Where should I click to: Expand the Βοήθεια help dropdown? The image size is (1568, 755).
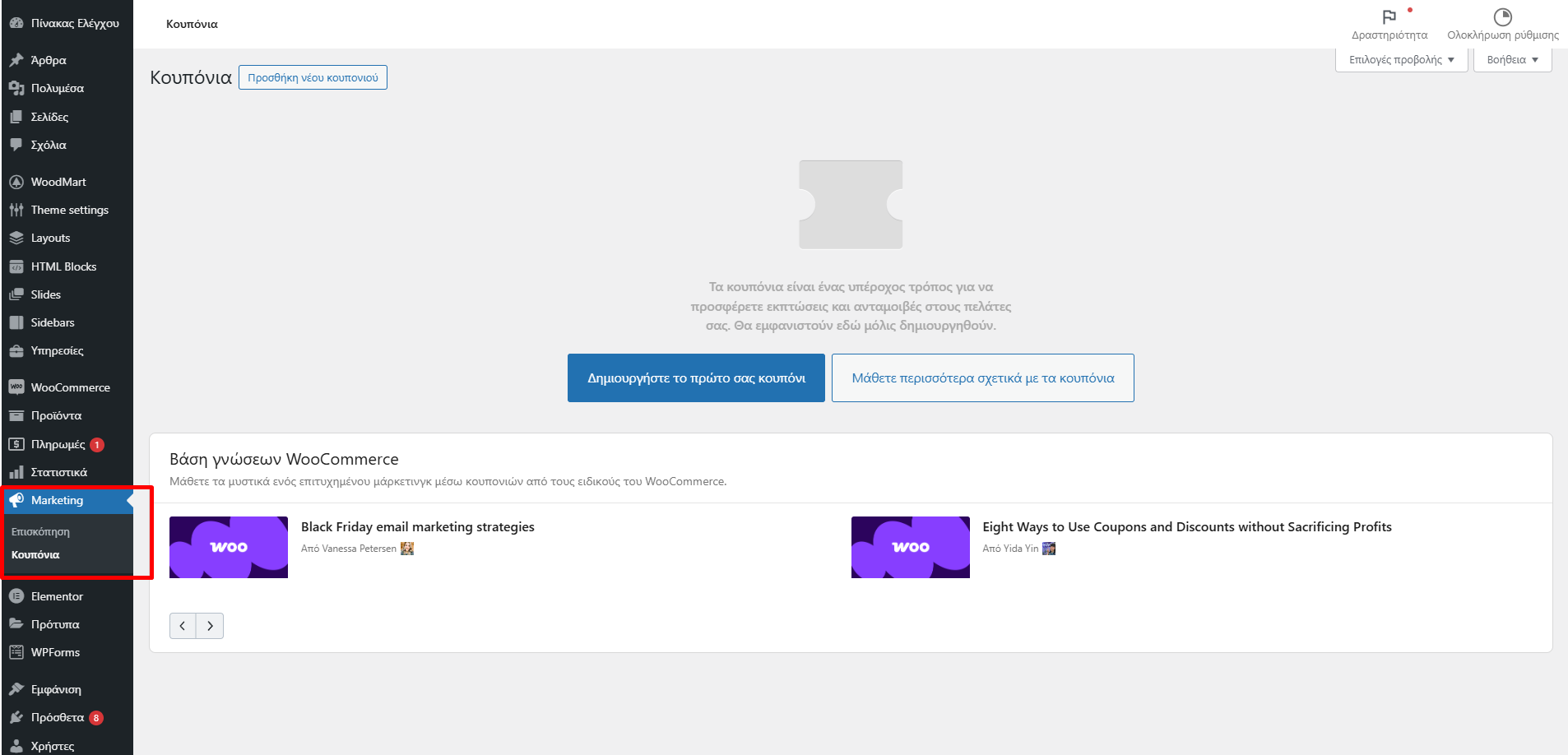1512,60
